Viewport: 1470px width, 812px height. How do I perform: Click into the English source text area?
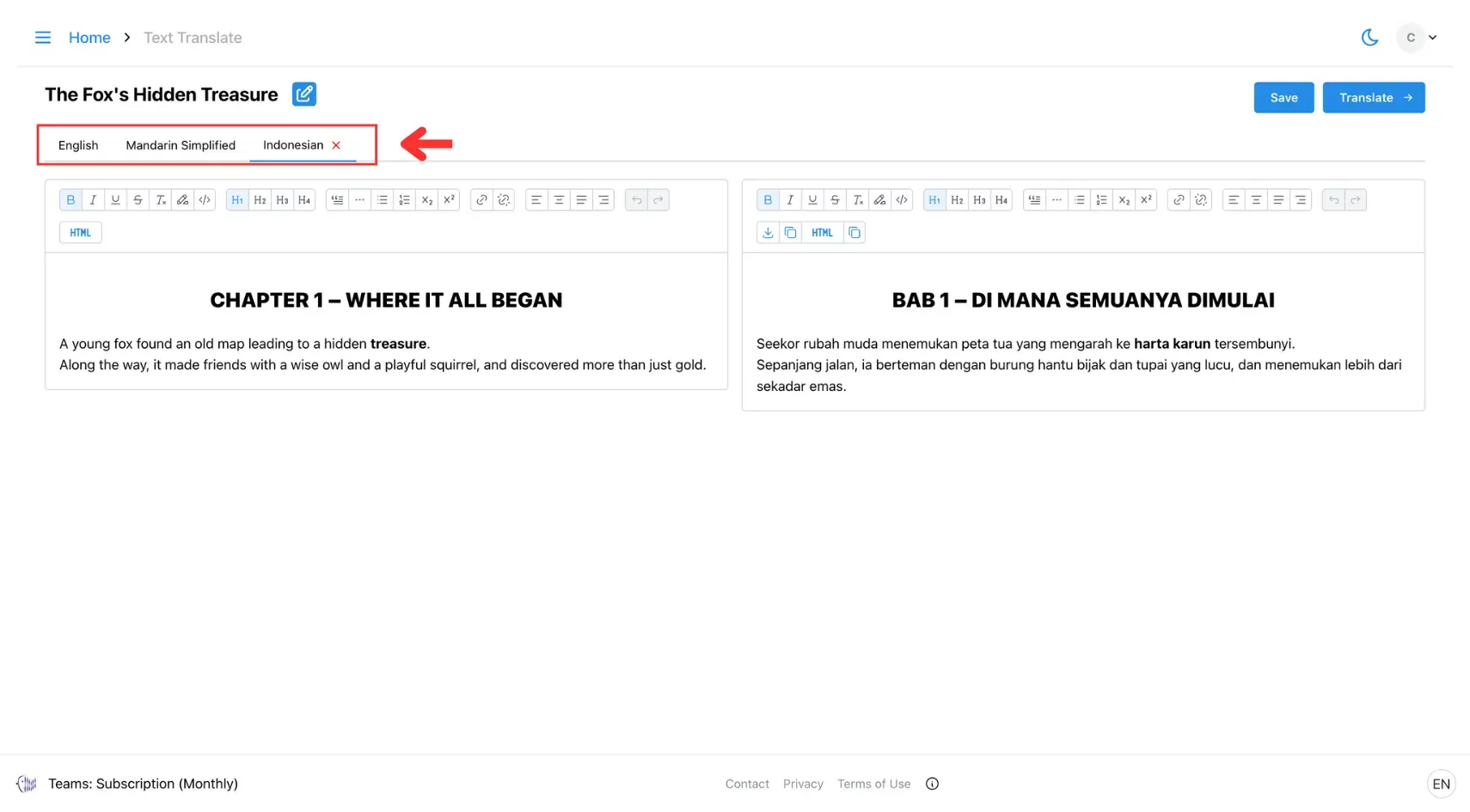[386, 321]
